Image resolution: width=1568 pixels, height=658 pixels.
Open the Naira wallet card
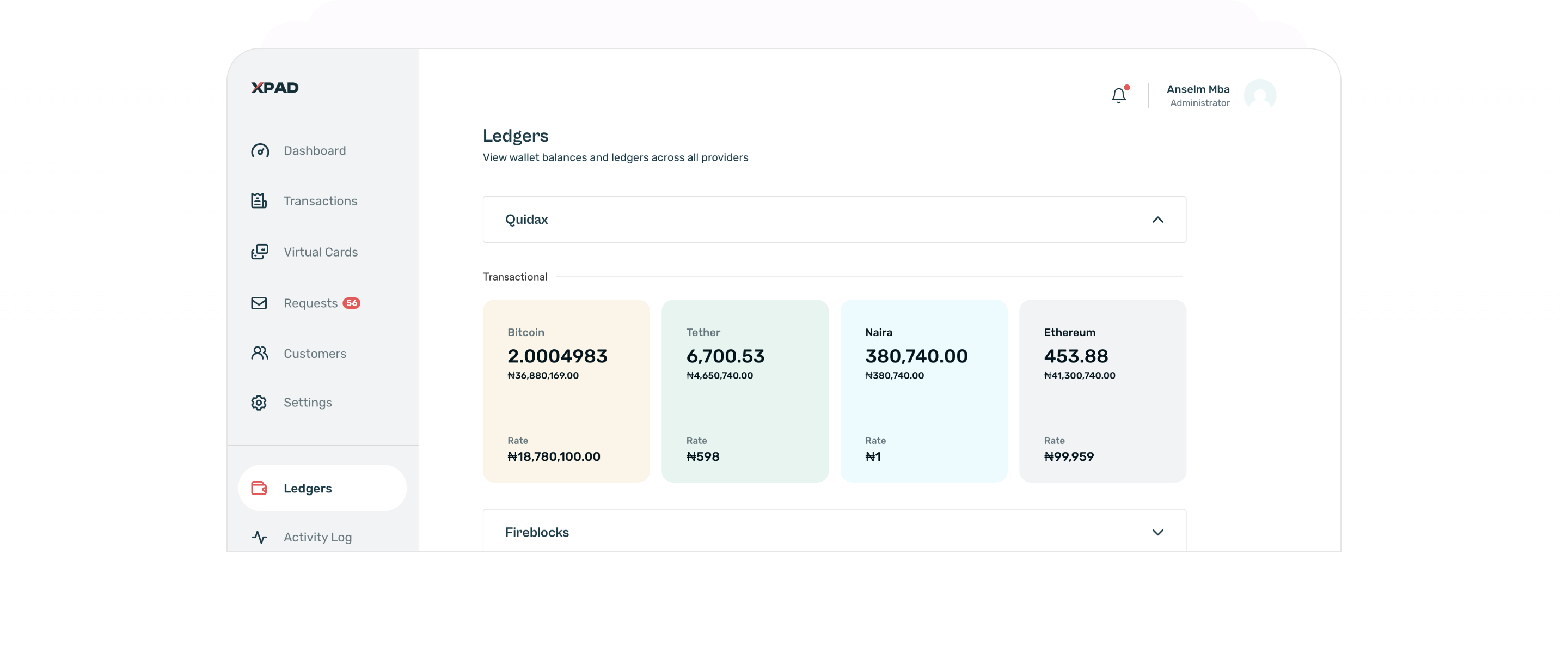[924, 391]
